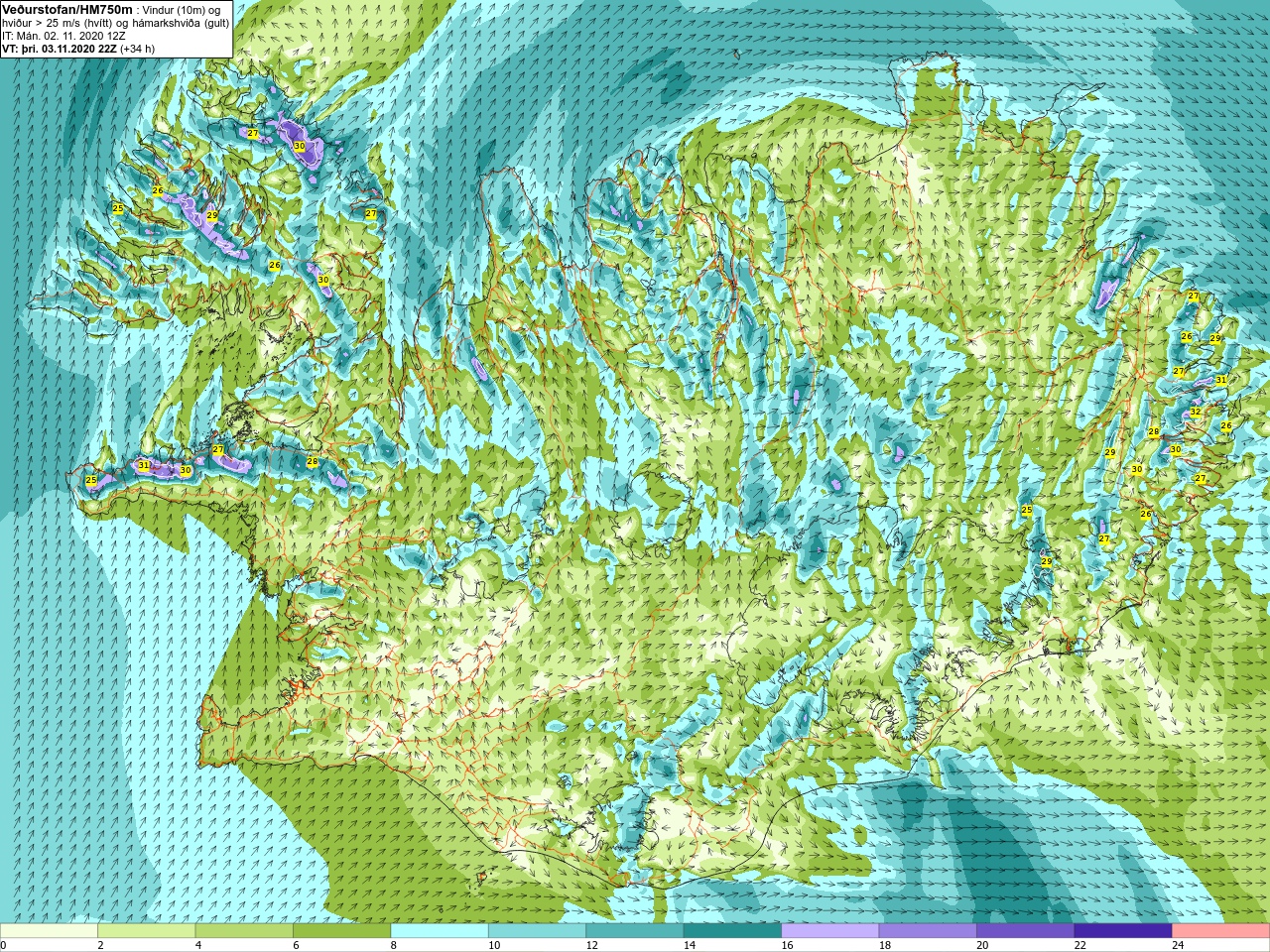Click the pink legend swatch above 24
1270x952 pixels.
coord(1220,931)
